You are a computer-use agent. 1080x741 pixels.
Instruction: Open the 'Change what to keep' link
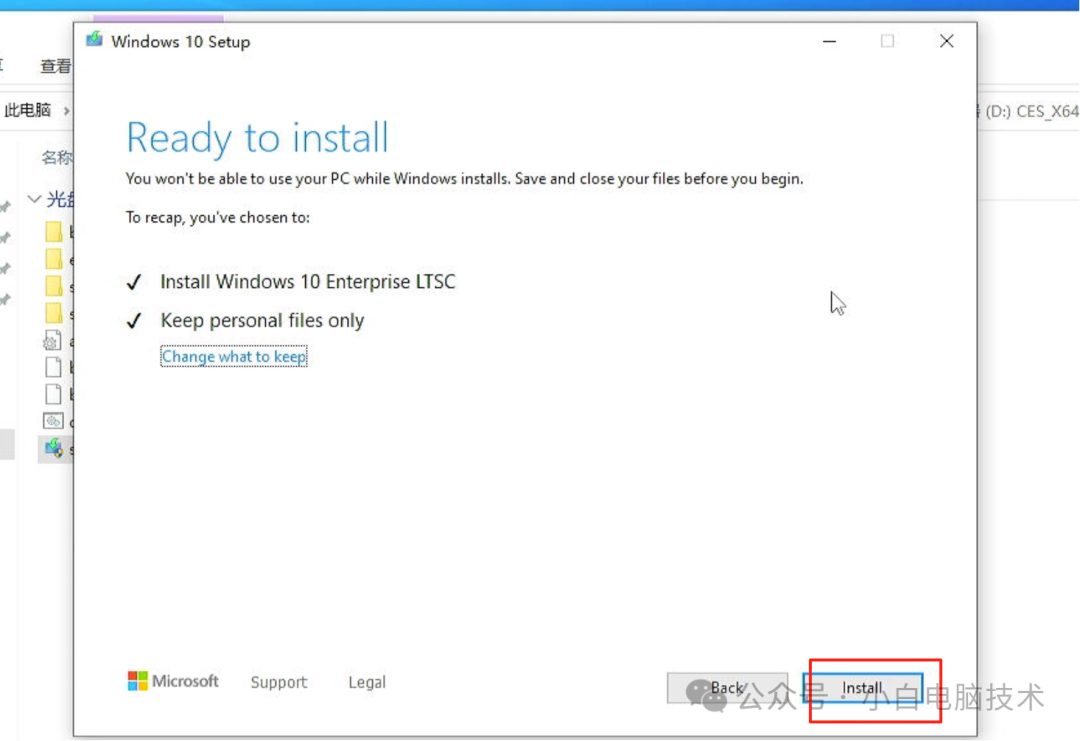[x=233, y=357]
